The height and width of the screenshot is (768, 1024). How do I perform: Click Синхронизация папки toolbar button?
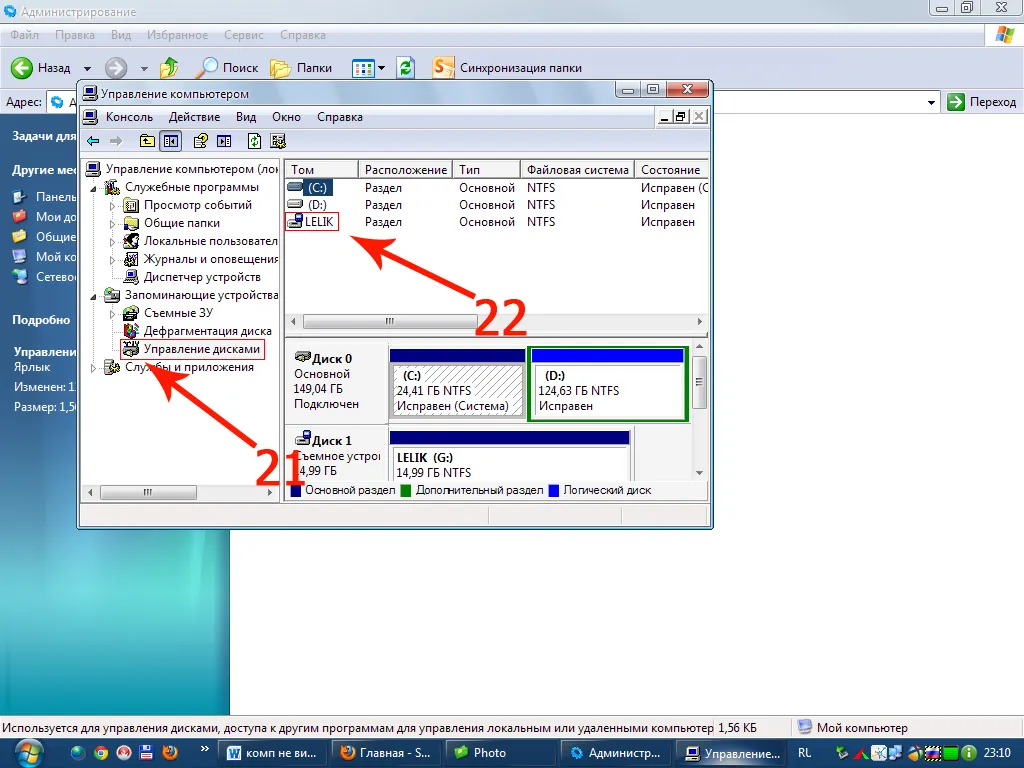[x=507, y=67]
